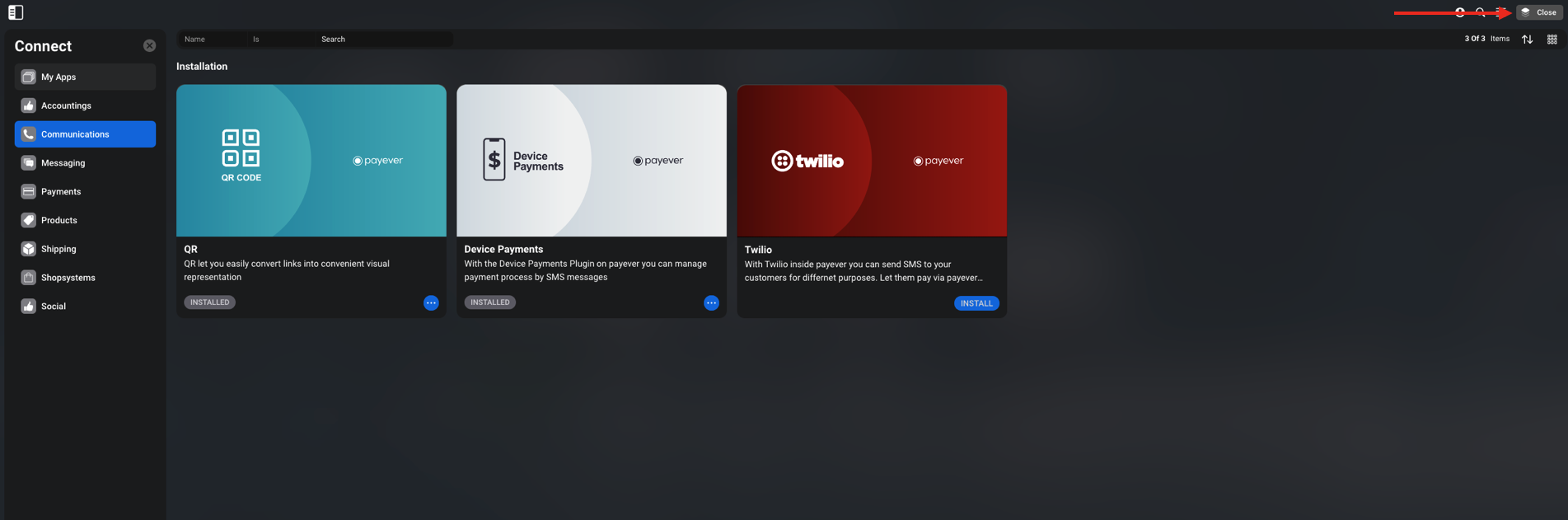The width and height of the screenshot is (1568, 520).
Task: Click the 'Installation' section heading
Action: click(202, 66)
